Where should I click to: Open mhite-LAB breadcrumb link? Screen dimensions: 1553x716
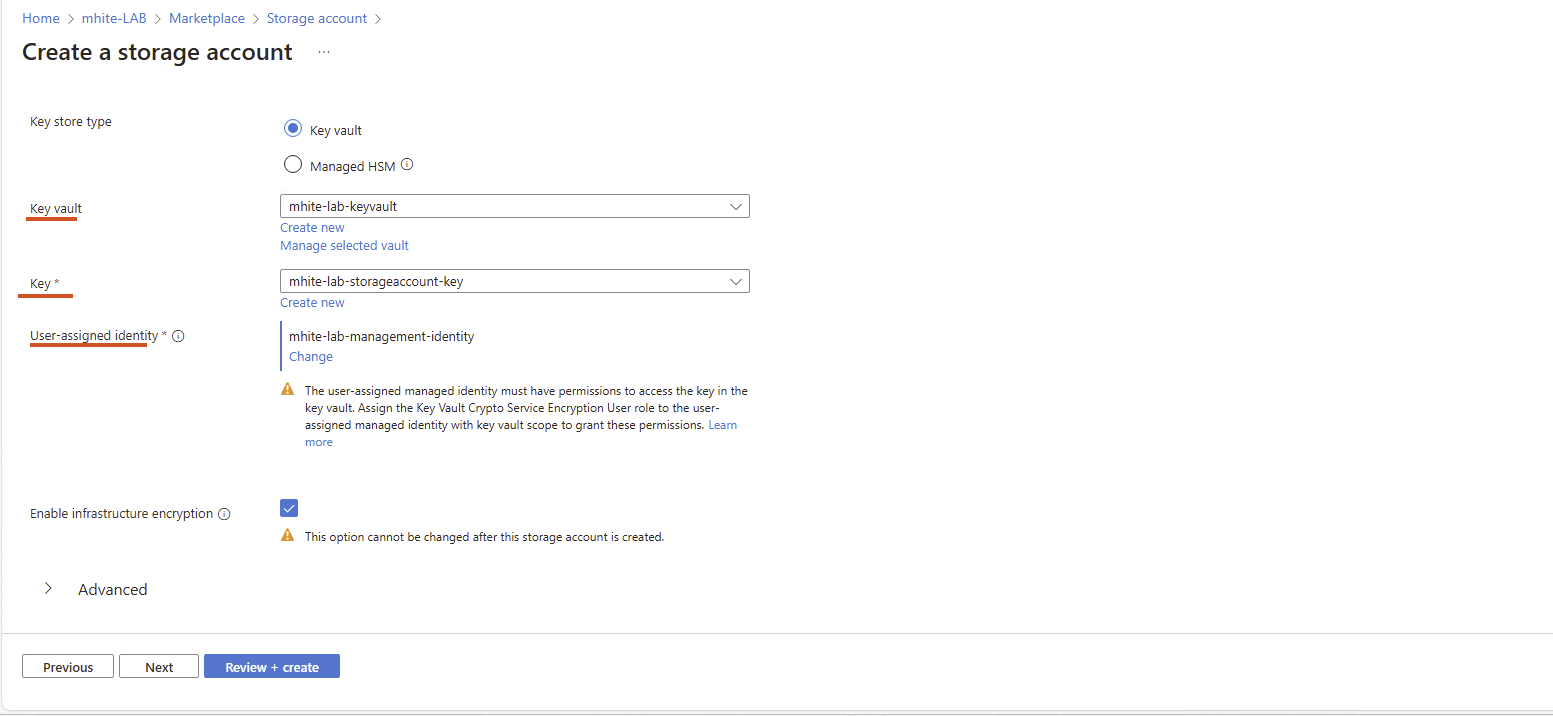tap(114, 19)
